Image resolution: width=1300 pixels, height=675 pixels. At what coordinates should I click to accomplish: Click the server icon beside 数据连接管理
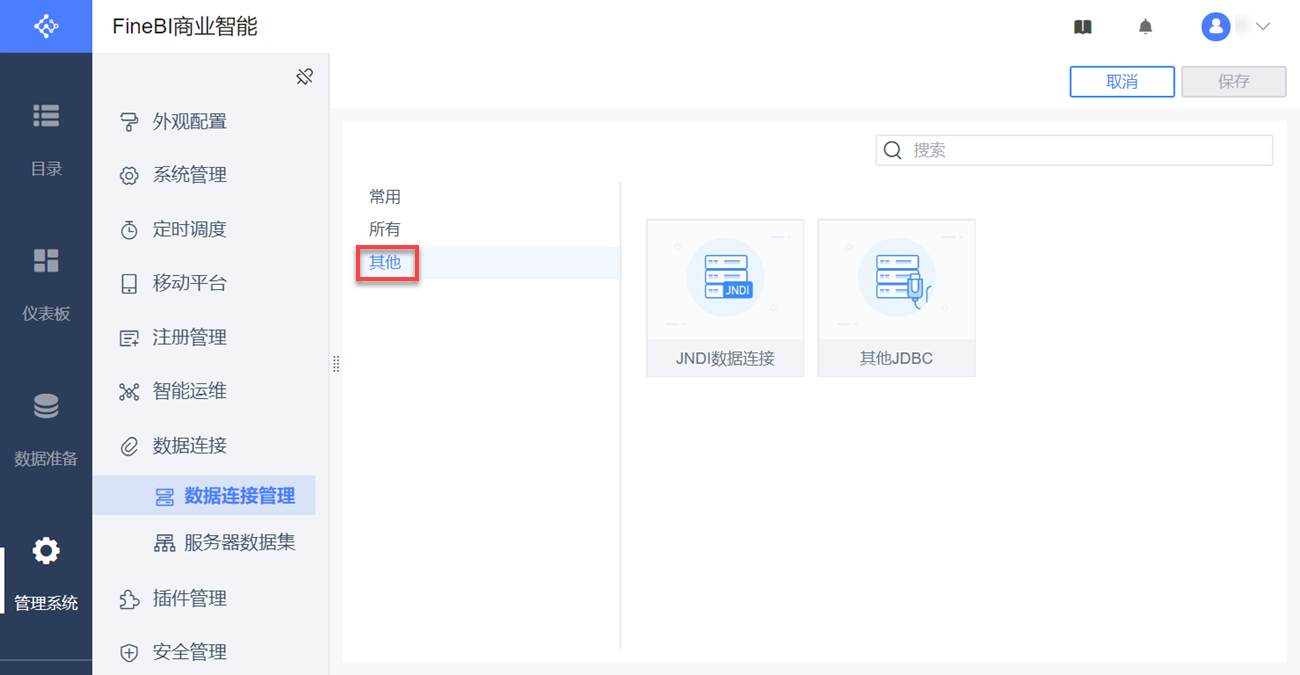click(x=165, y=497)
